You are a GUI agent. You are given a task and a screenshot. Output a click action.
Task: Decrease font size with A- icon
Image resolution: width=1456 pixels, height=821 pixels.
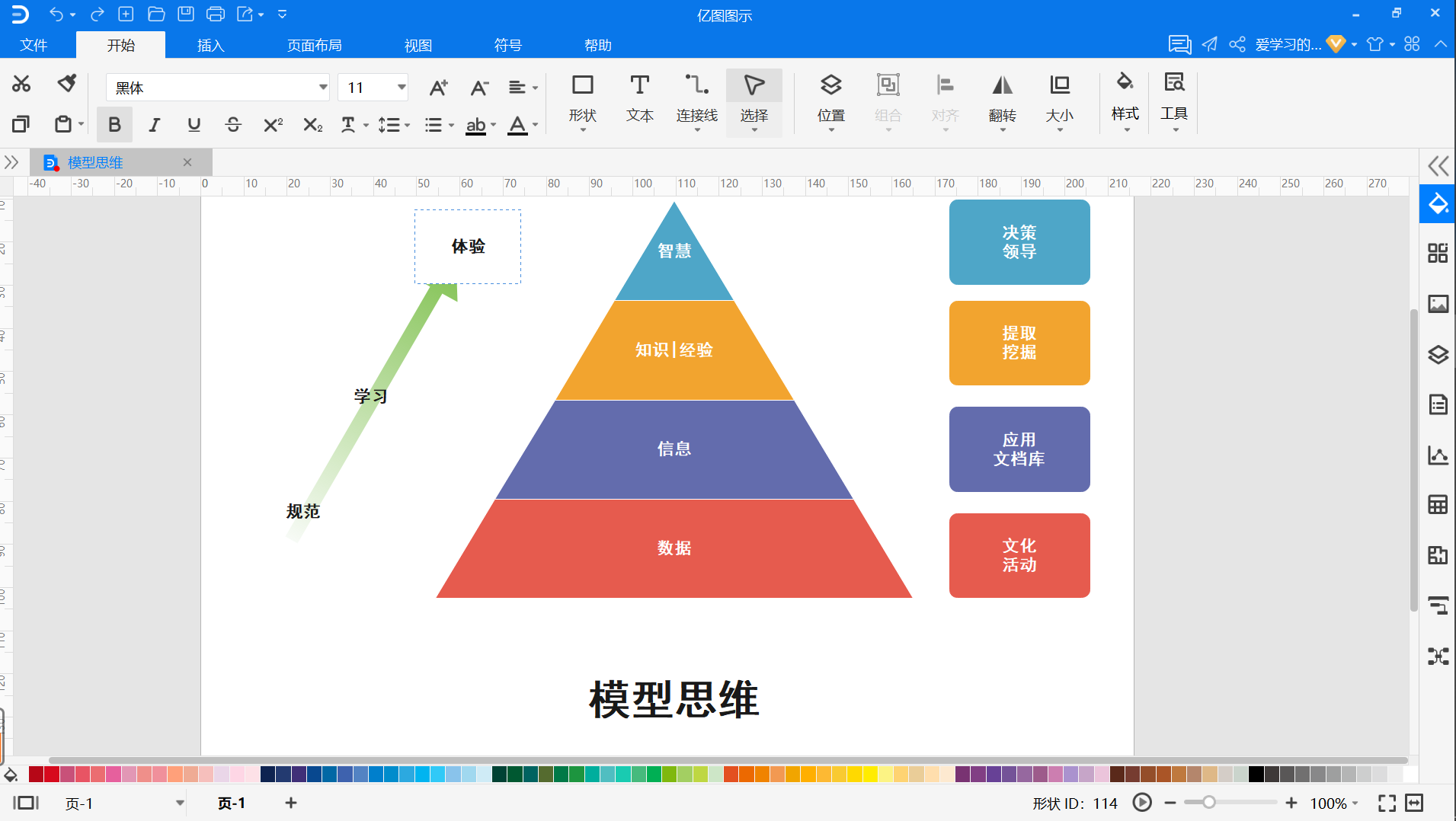[x=478, y=88]
